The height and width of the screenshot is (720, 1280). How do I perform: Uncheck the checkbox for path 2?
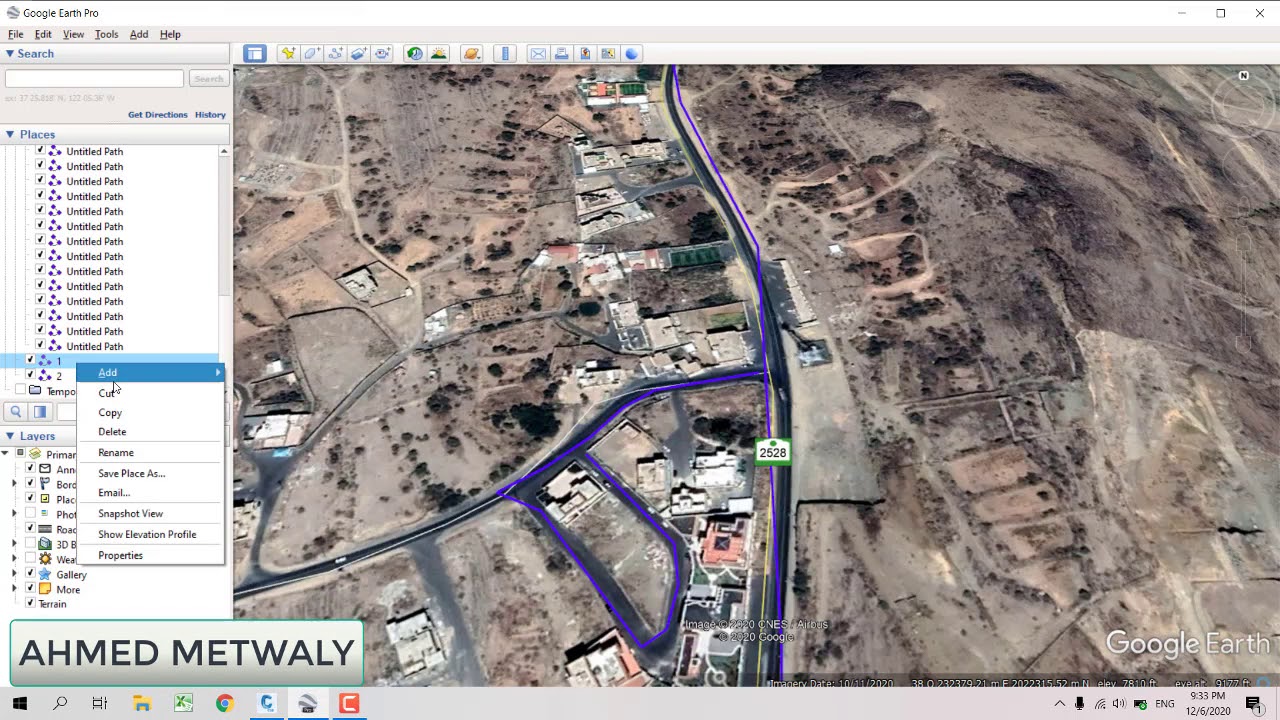tap(30, 375)
